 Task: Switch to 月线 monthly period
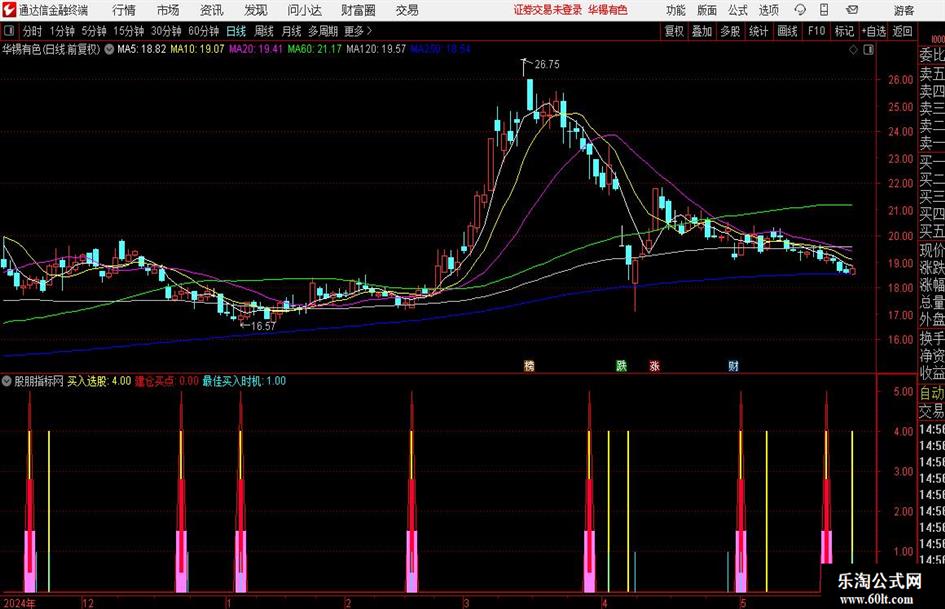(x=291, y=31)
